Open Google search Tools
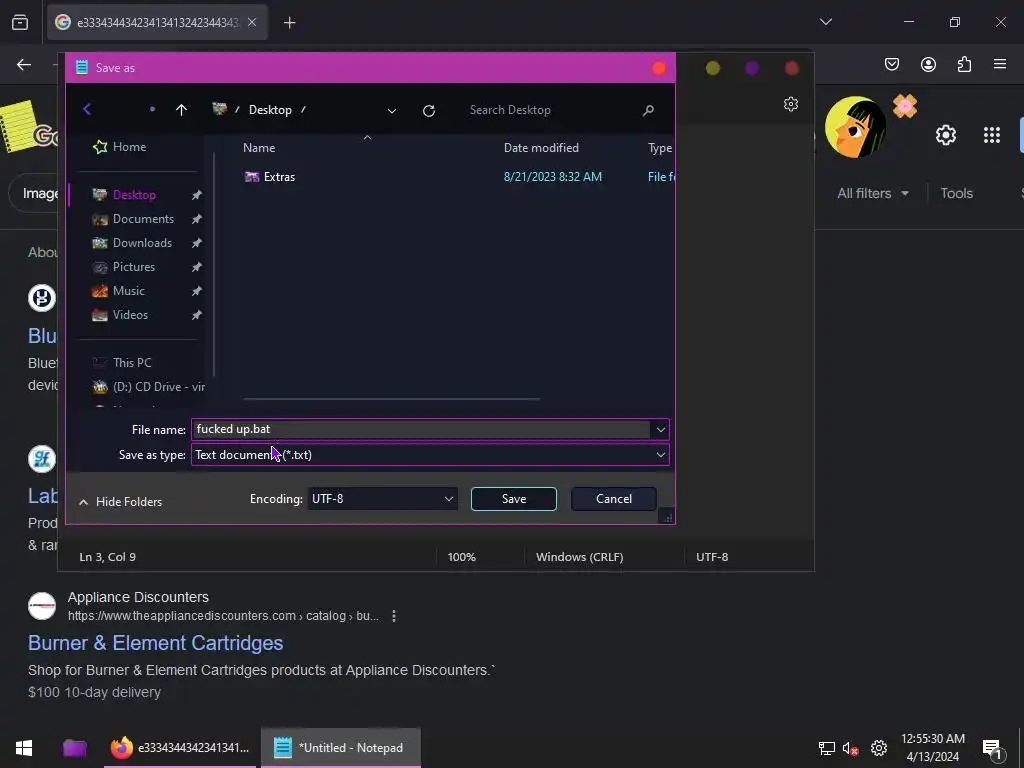 [956, 193]
